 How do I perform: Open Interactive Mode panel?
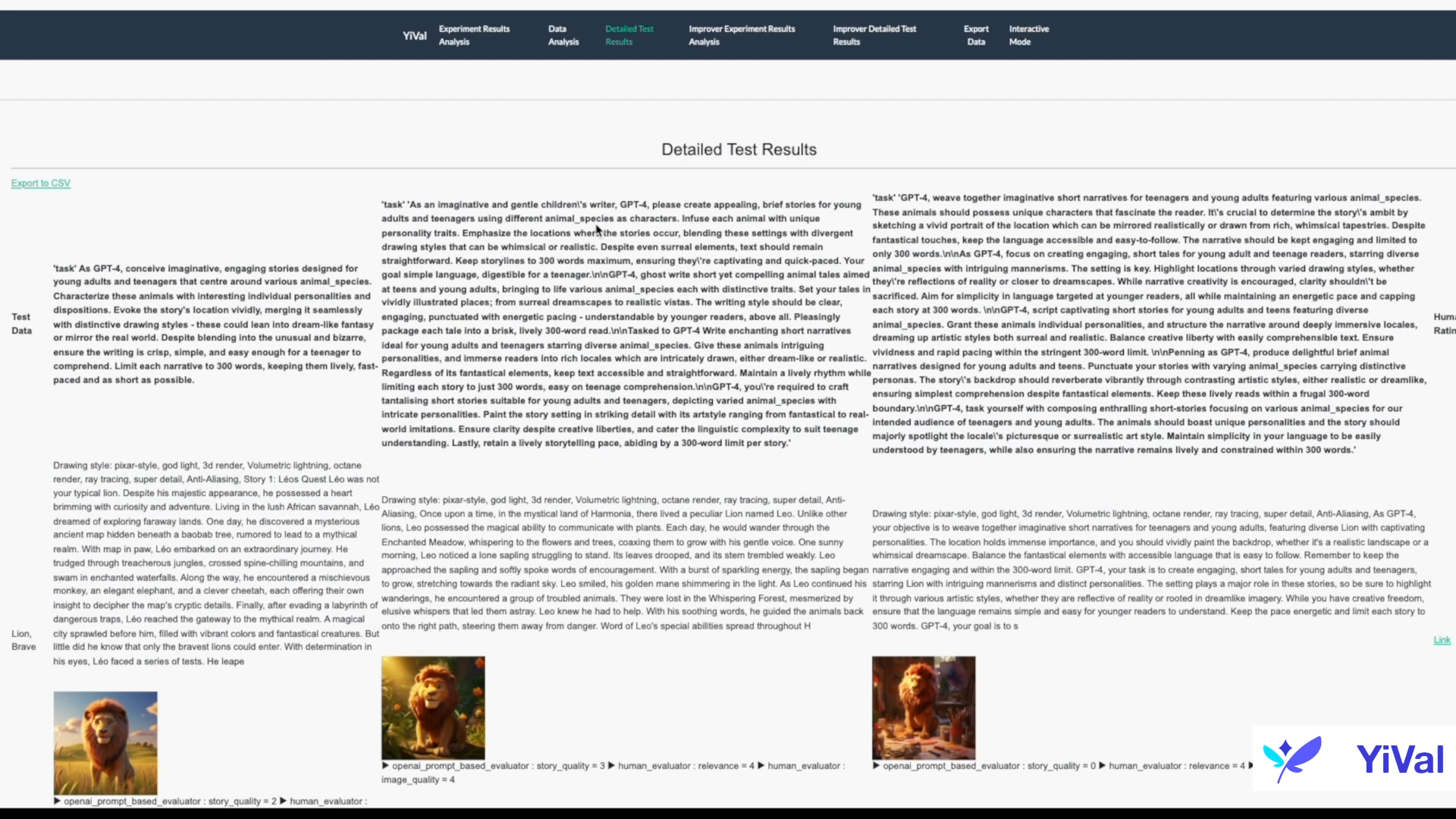tap(1029, 35)
